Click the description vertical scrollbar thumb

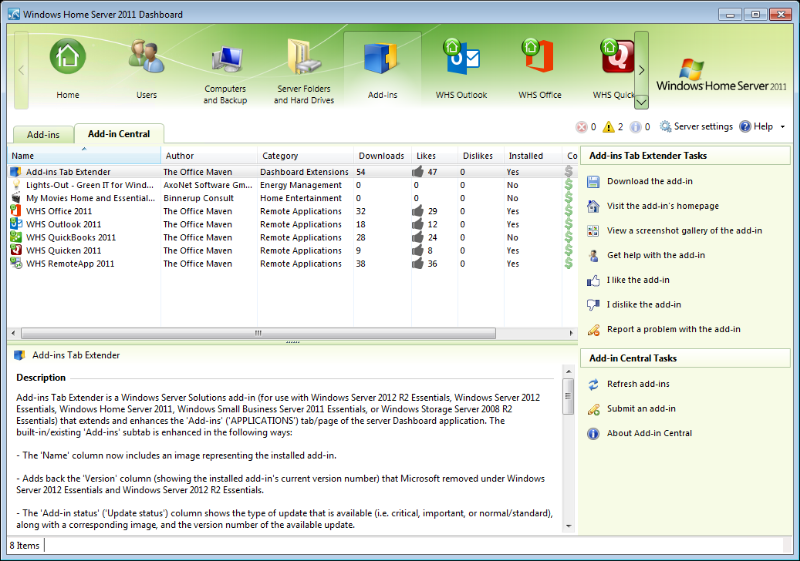click(x=568, y=396)
